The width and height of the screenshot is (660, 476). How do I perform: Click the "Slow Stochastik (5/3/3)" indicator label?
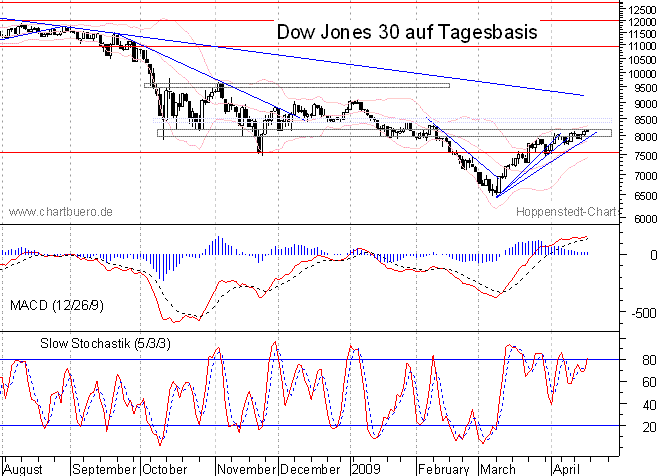click(105, 343)
